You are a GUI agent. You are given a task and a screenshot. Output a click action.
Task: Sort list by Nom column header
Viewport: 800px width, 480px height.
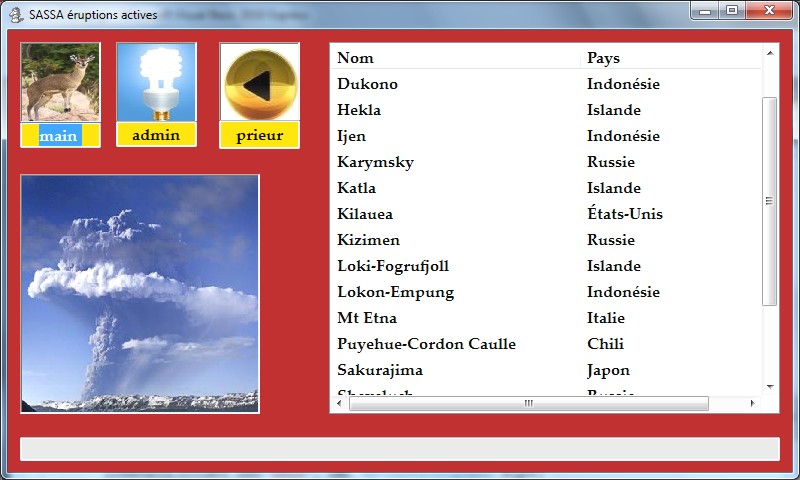(455, 58)
